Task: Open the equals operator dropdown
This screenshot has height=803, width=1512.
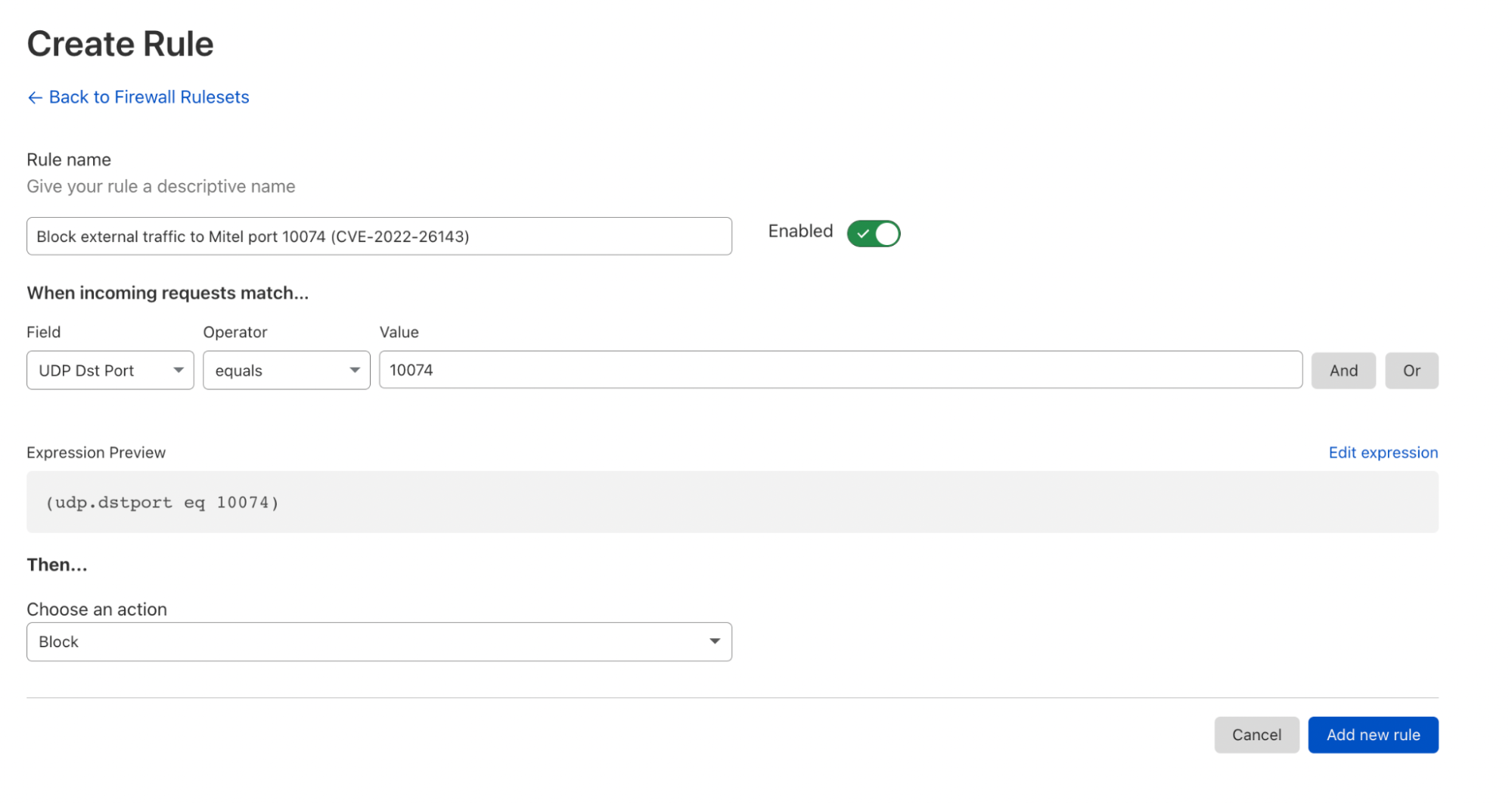Action: (x=287, y=370)
